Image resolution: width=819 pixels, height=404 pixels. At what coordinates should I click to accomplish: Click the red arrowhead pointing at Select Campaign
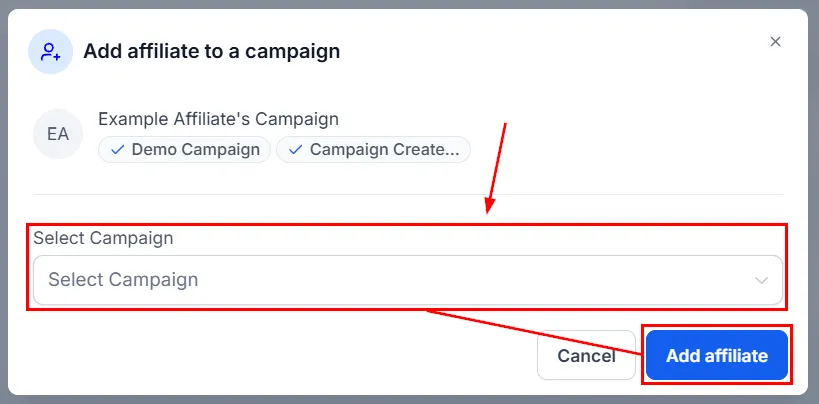(489, 205)
